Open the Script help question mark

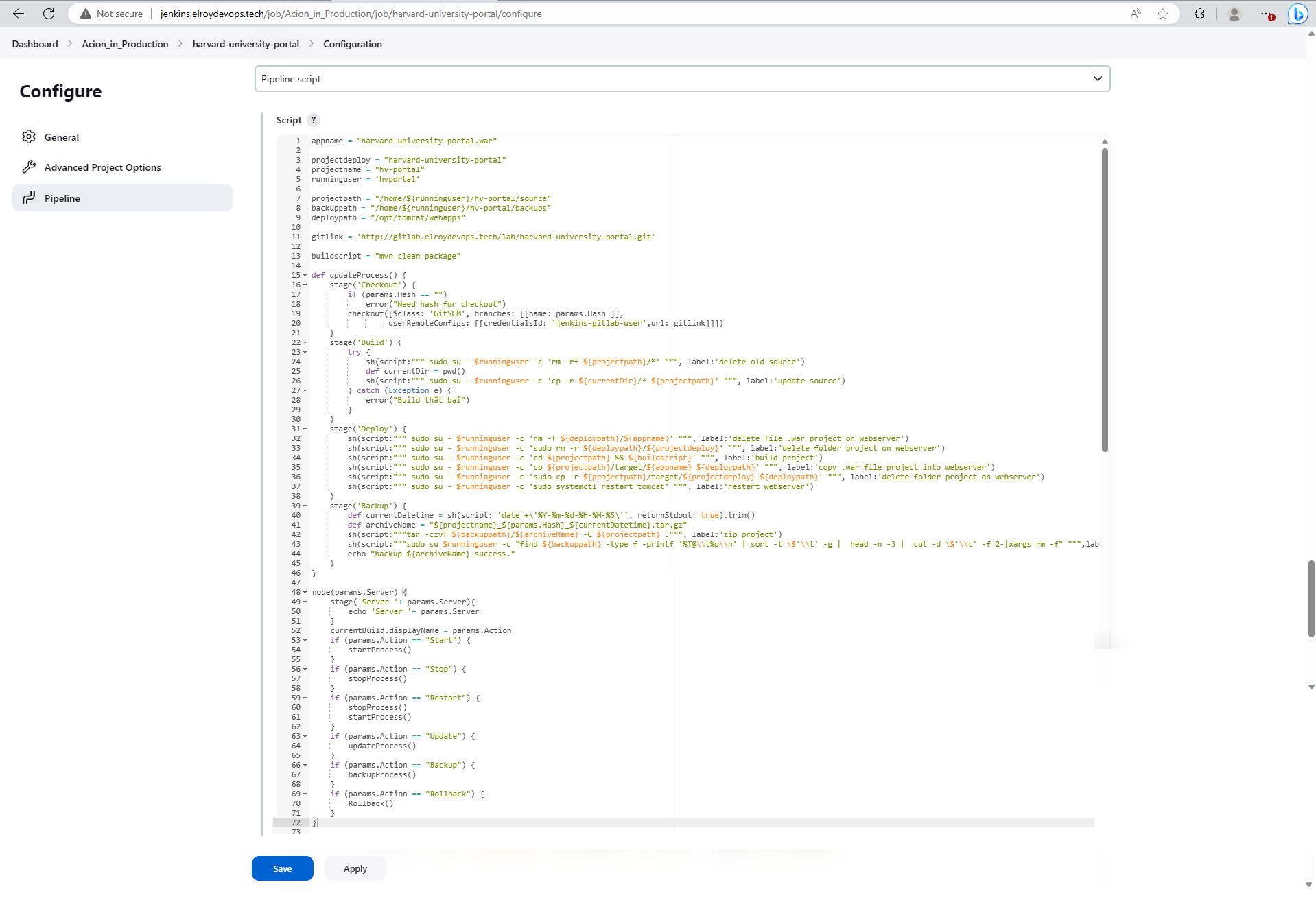(x=314, y=120)
